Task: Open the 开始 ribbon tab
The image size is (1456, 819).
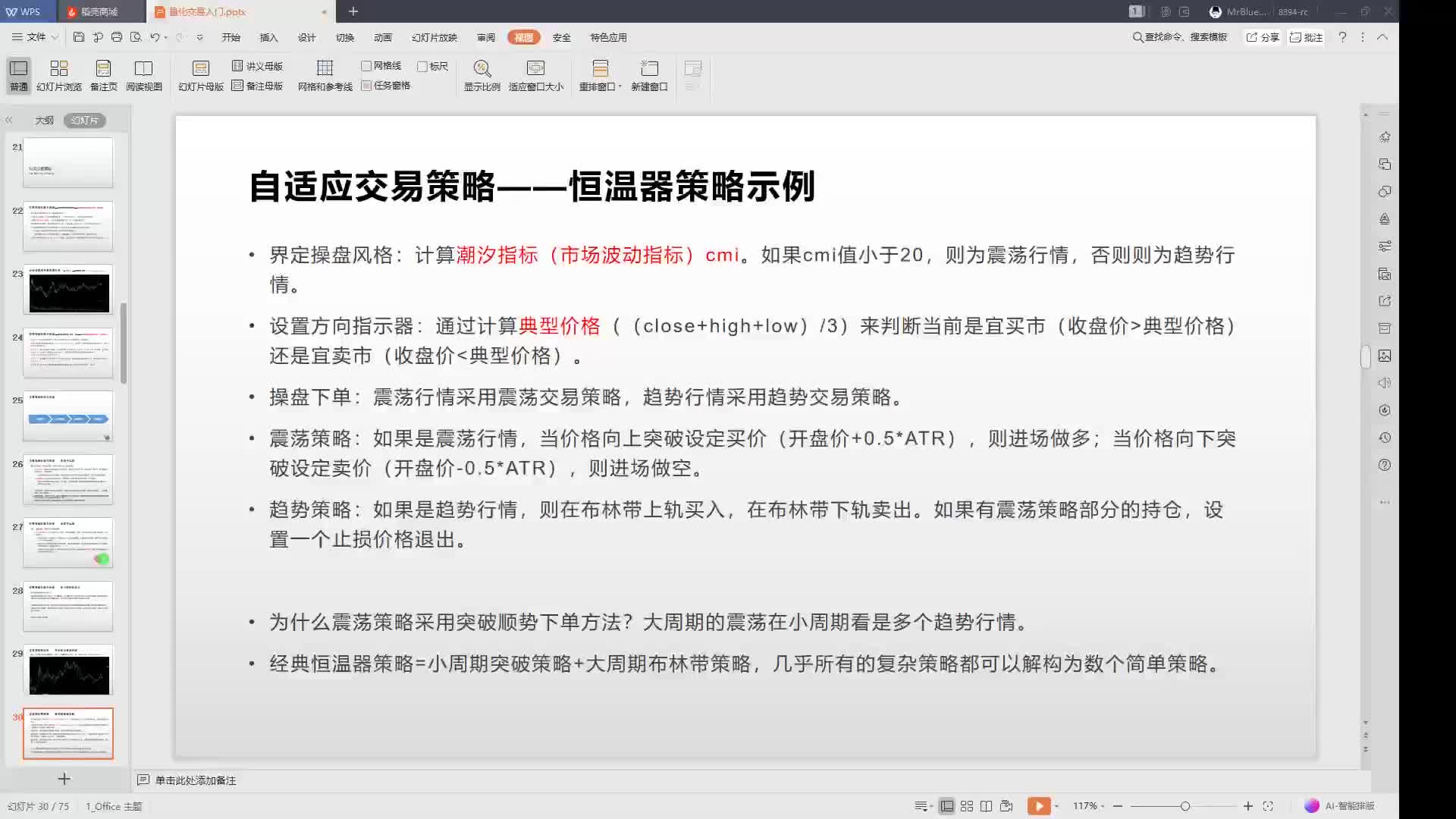Action: click(231, 37)
